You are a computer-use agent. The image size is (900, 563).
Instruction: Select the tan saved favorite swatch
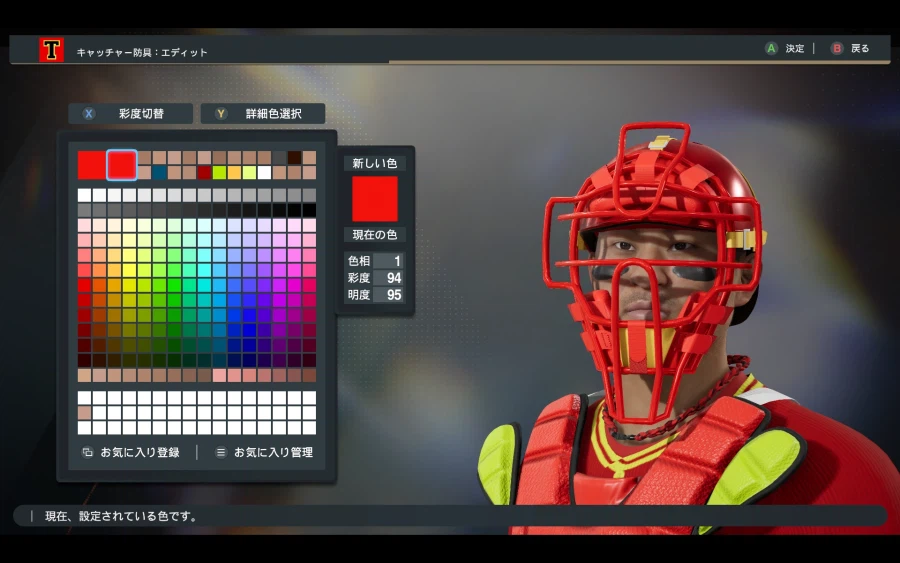pyautogui.click(x=85, y=413)
